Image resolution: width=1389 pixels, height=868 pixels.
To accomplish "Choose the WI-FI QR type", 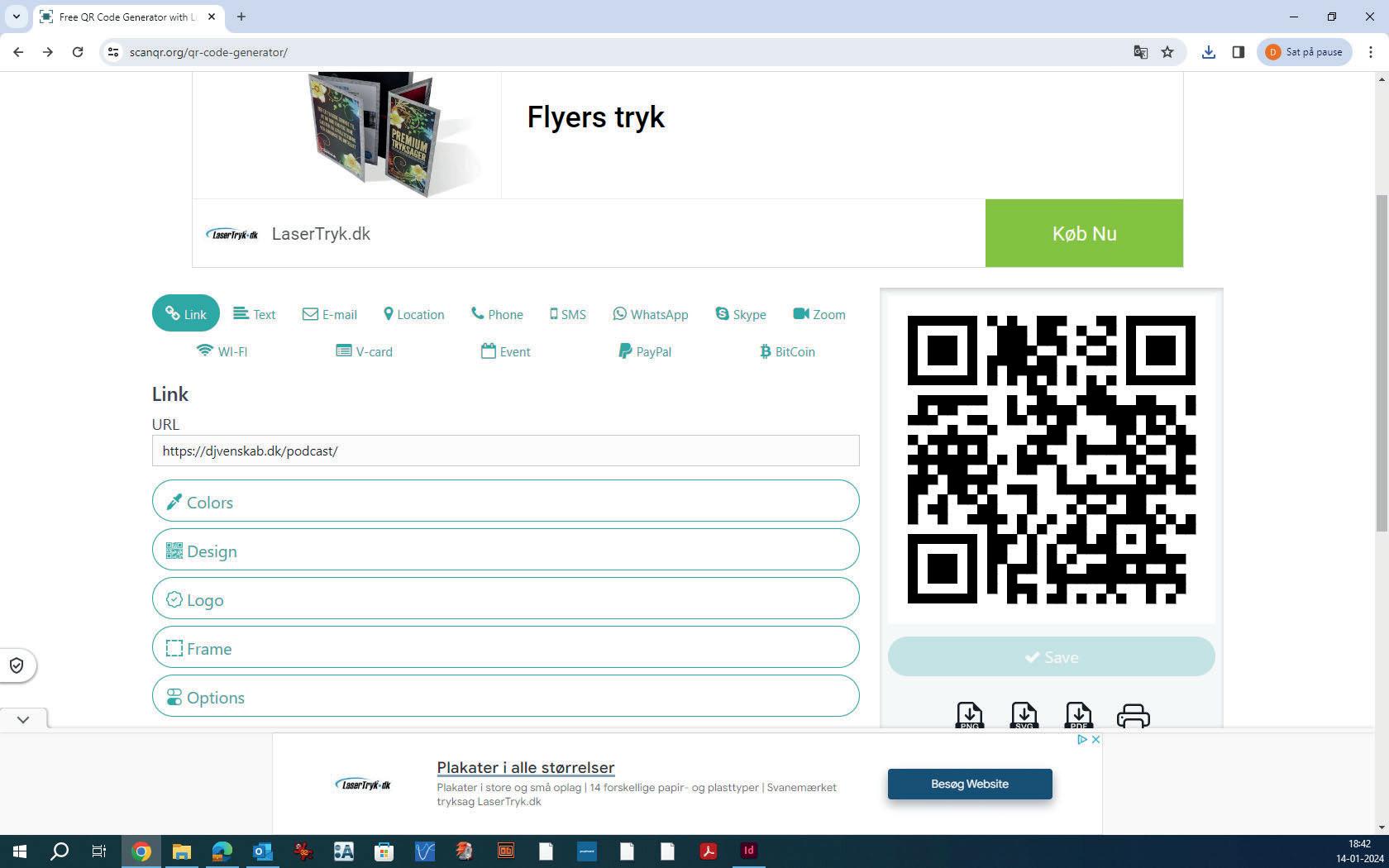I will (222, 351).
